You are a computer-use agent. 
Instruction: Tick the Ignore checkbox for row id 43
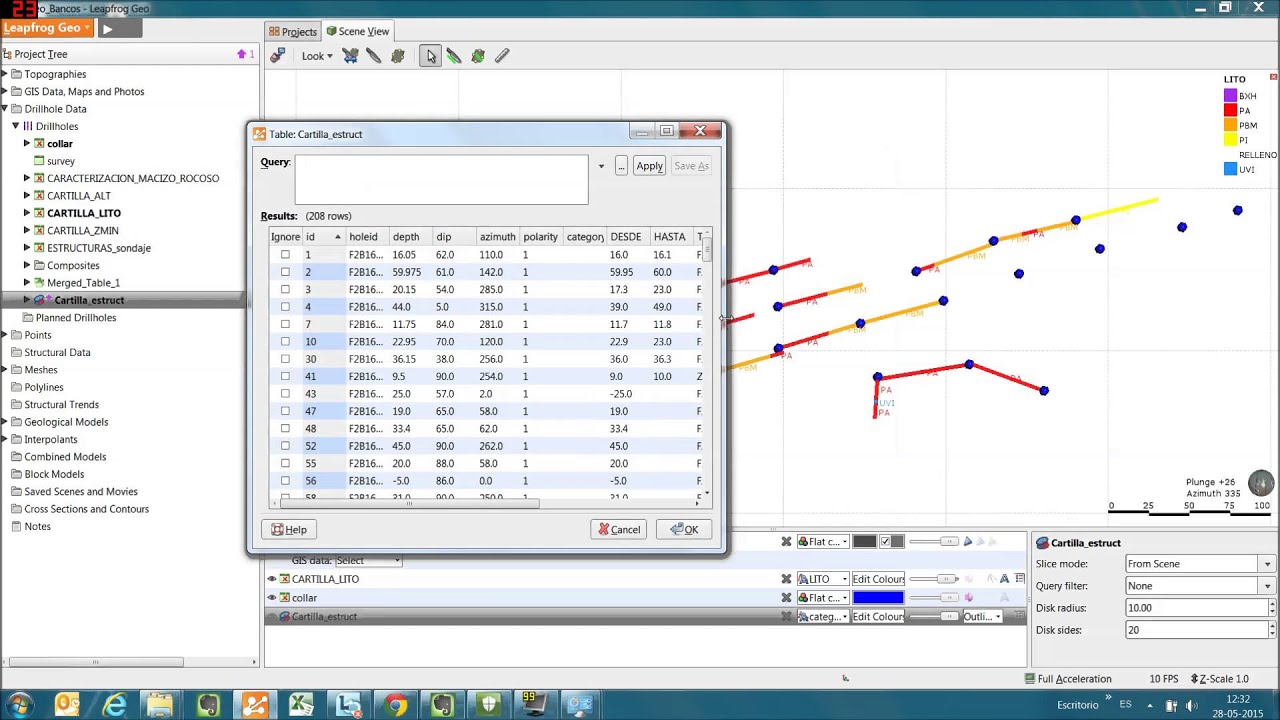(285, 394)
